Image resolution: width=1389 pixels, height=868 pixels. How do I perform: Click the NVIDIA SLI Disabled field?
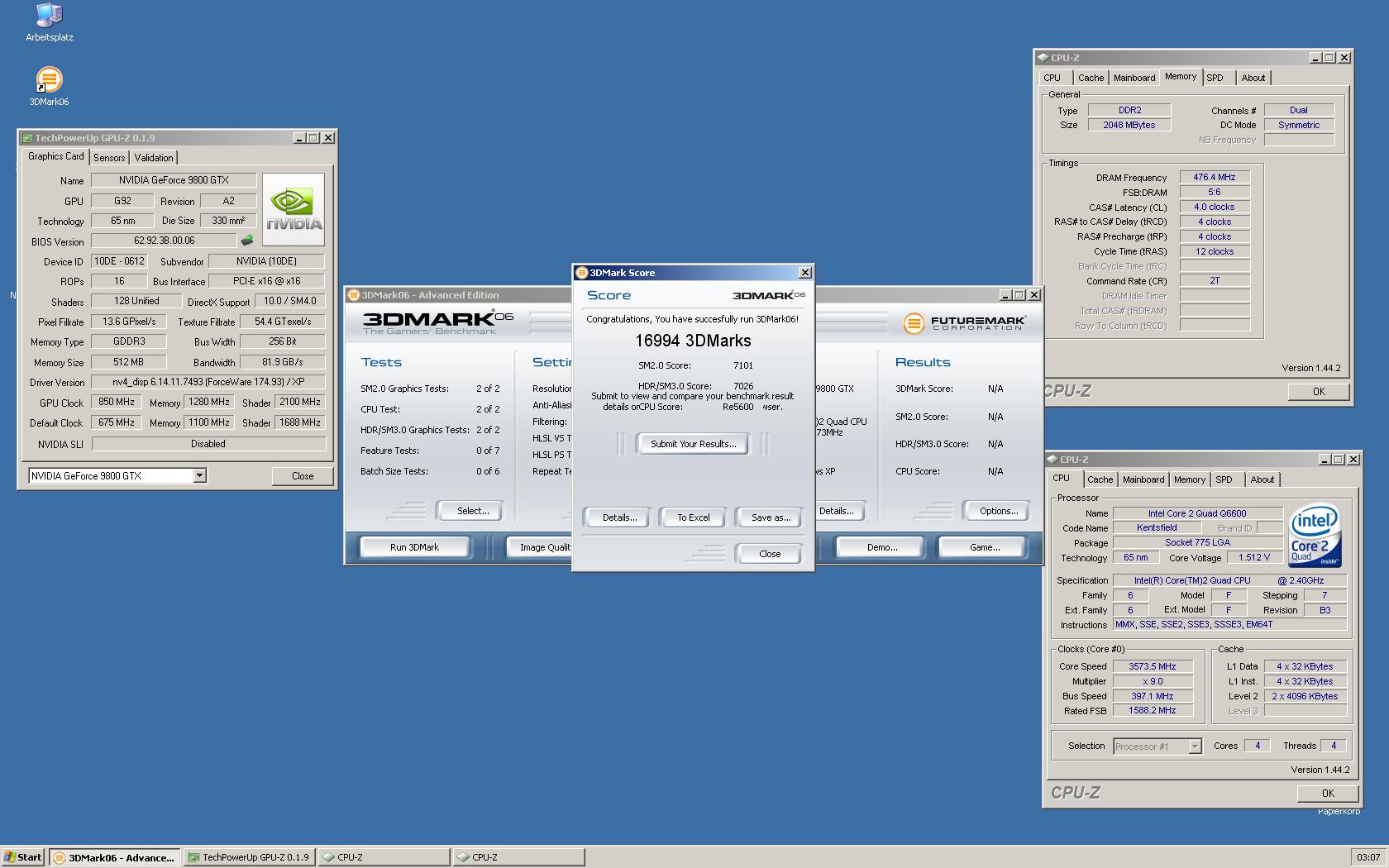pos(208,444)
